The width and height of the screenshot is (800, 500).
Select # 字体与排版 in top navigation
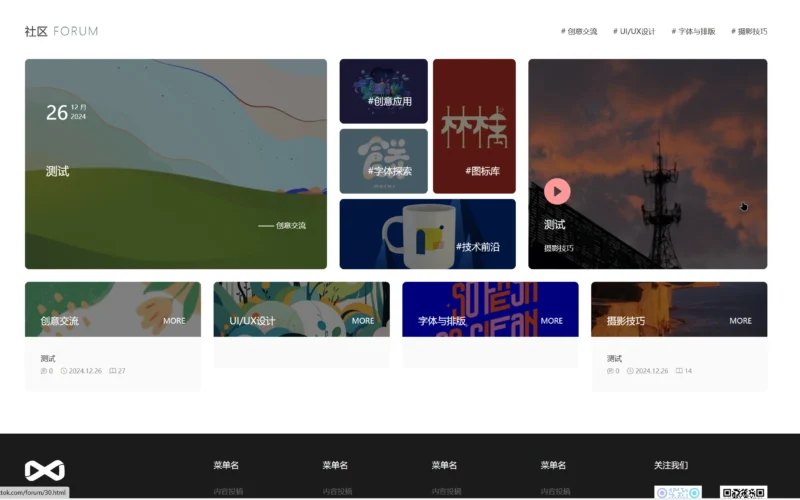point(693,31)
